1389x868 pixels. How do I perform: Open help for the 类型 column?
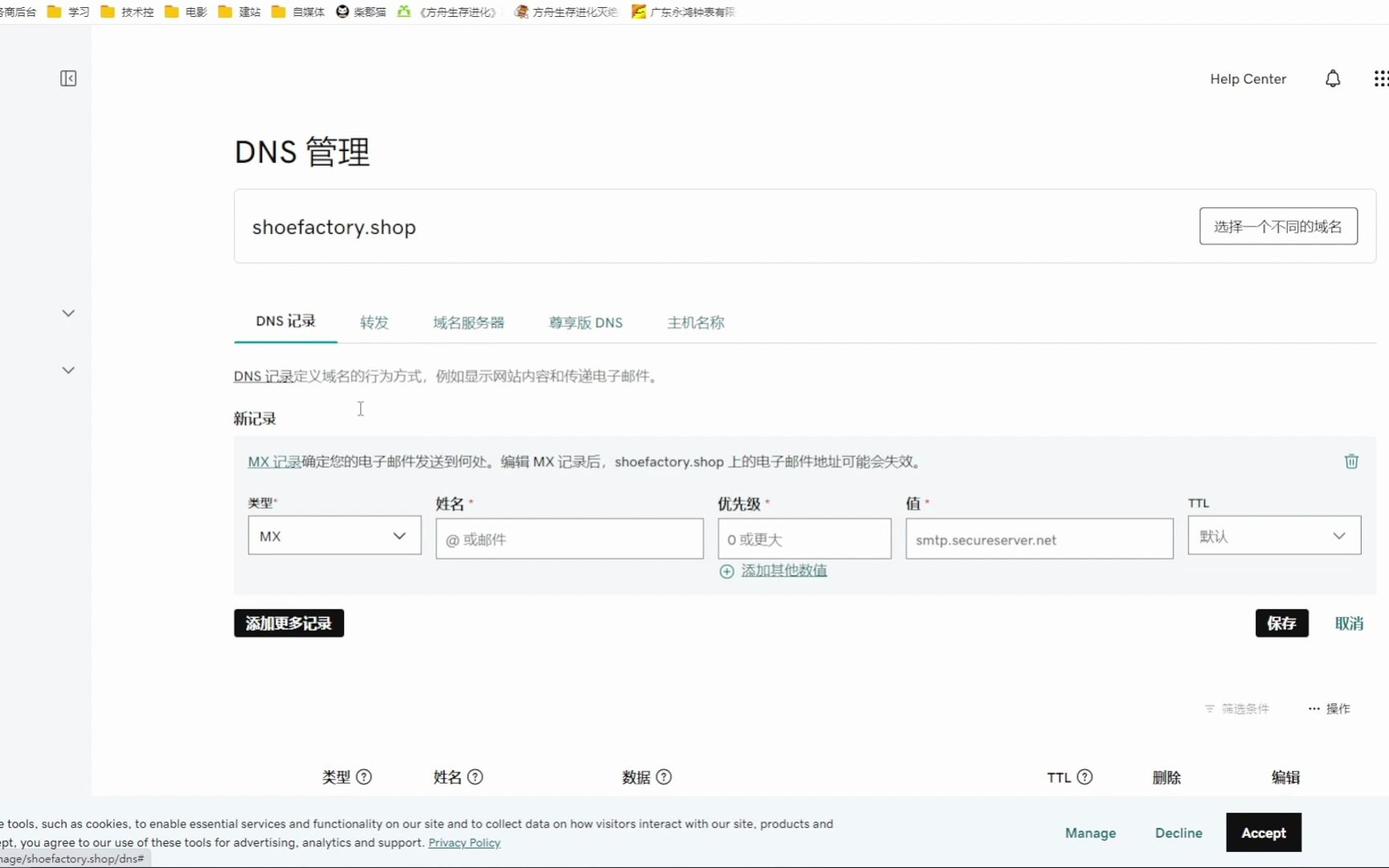coord(364,777)
